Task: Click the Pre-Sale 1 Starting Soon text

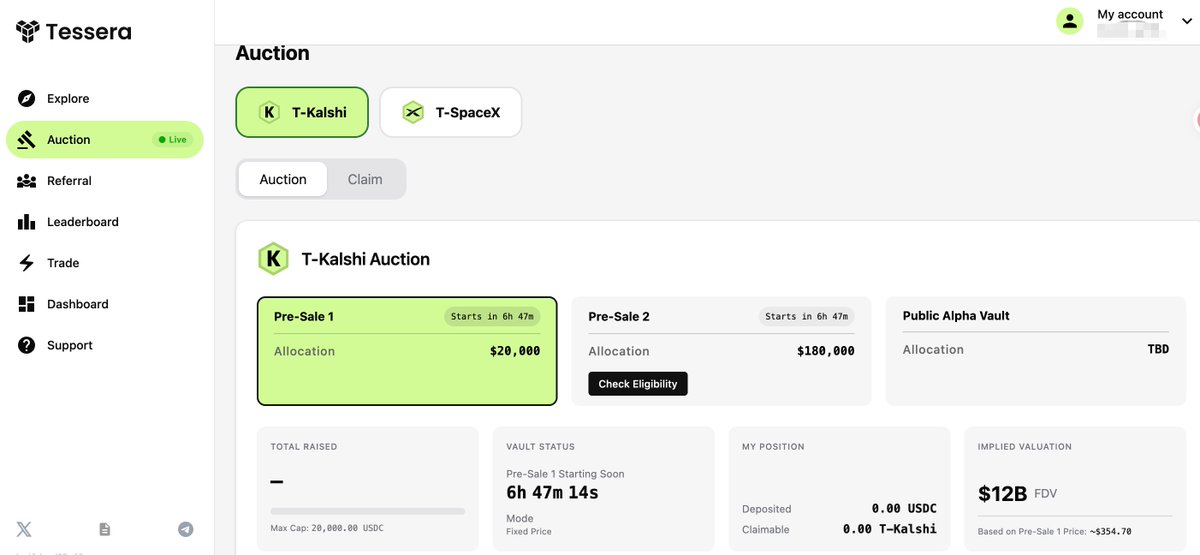Action: click(565, 474)
